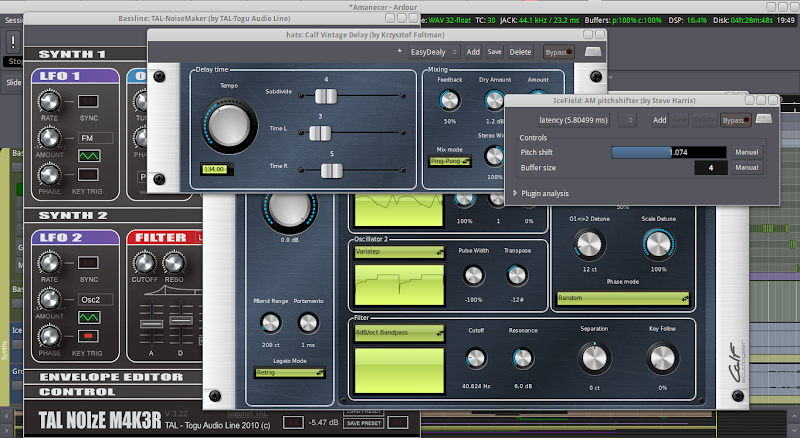Click the large Tempo knob in Vintage Delay
This screenshot has height=438, width=800.
230,125
